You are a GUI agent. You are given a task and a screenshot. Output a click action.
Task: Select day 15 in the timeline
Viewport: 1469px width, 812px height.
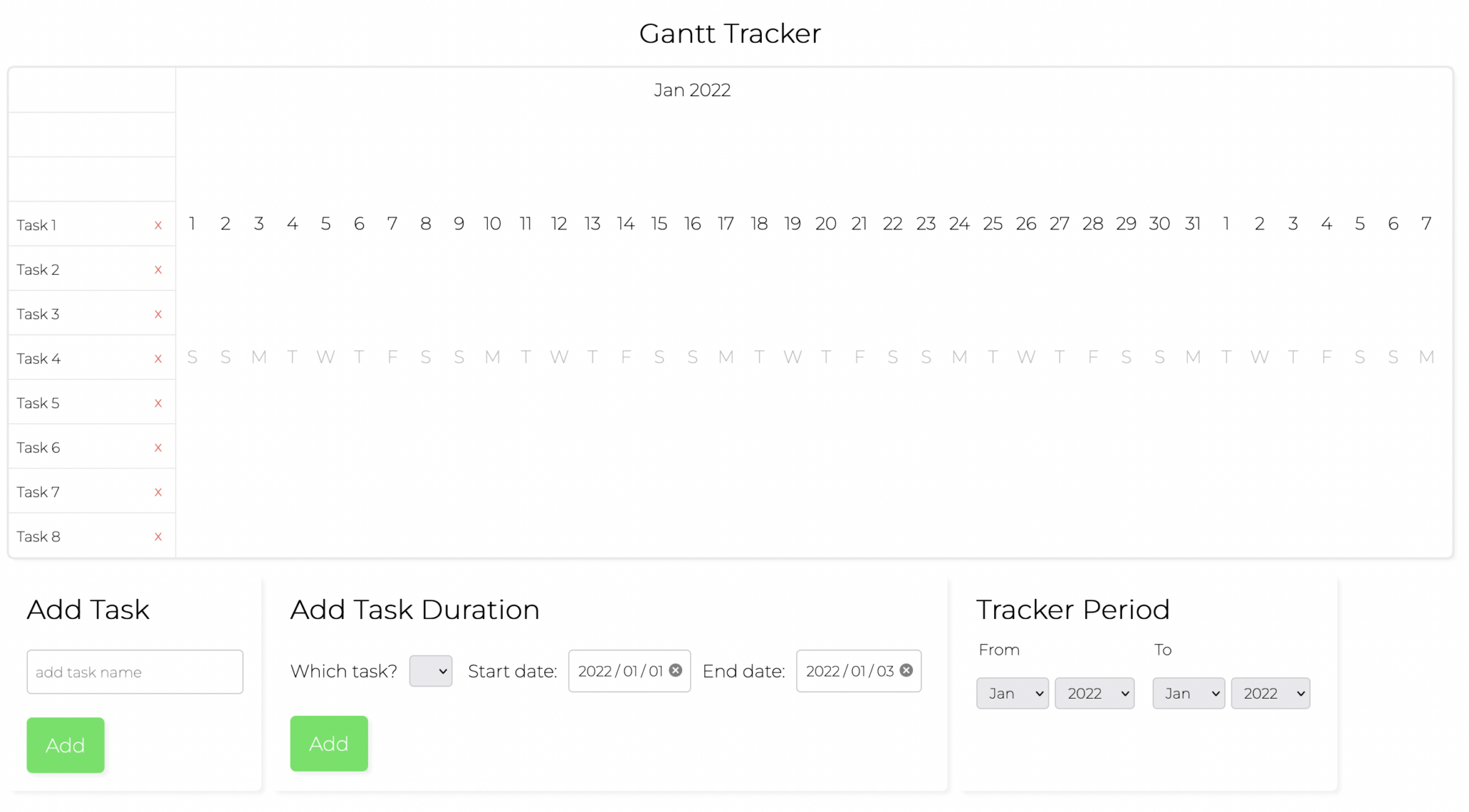tap(659, 224)
